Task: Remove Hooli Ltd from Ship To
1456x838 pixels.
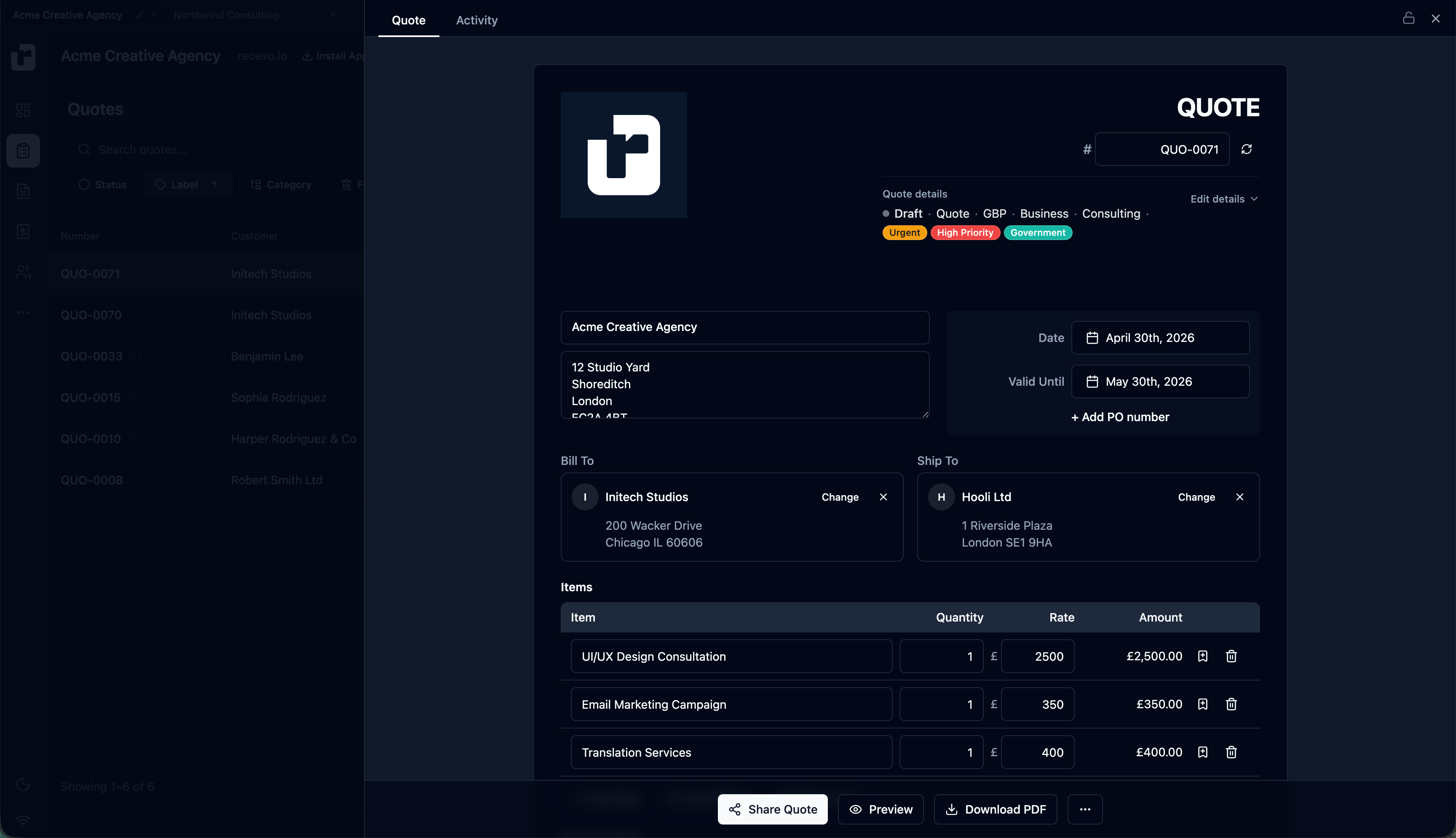Action: click(x=1239, y=497)
